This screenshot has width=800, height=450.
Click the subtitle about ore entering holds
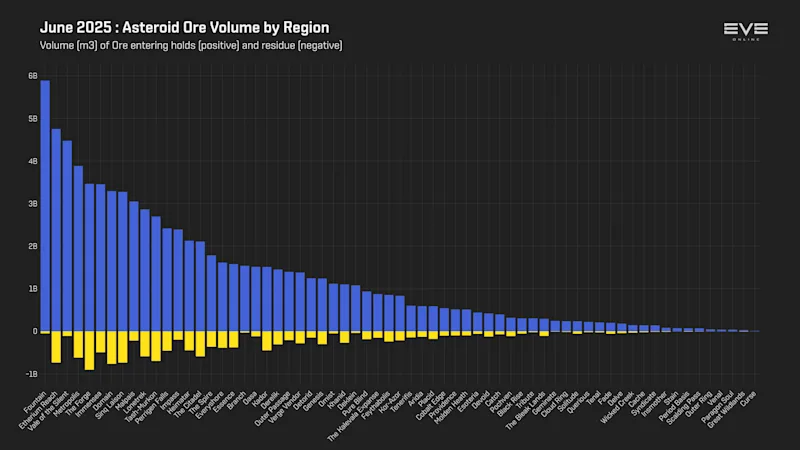click(191, 45)
